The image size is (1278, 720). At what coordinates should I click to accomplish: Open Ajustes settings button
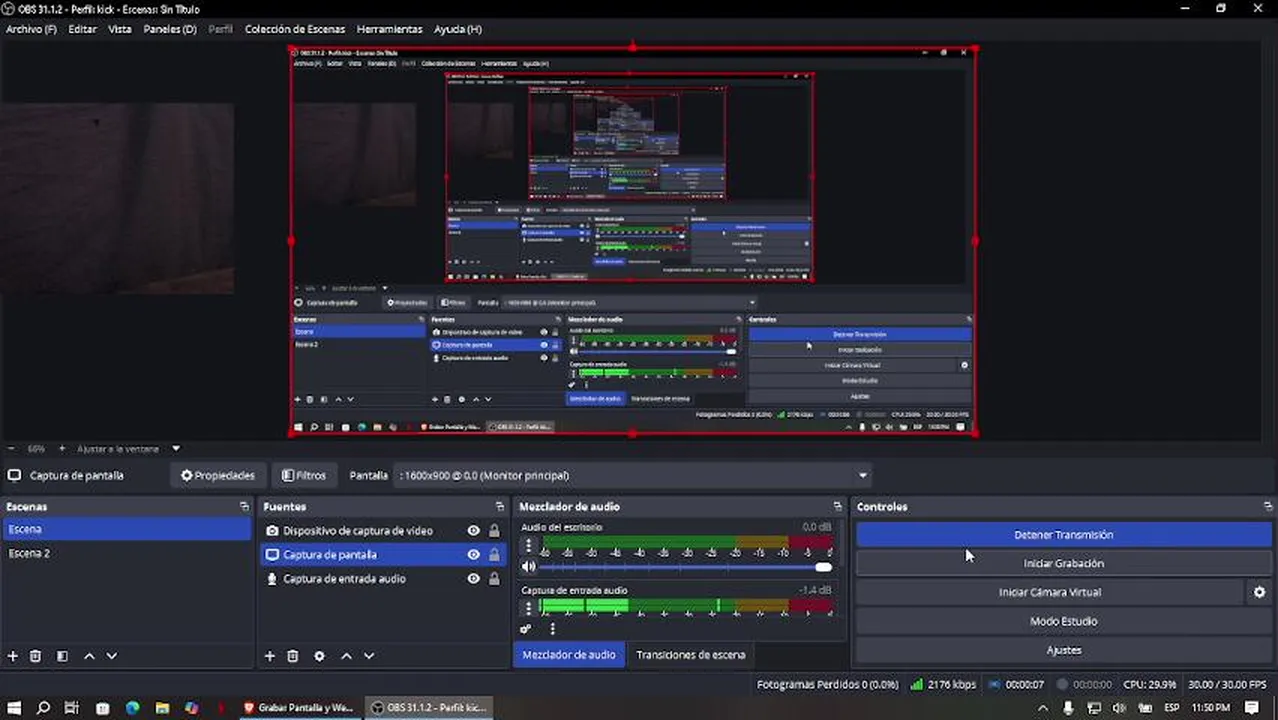click(x=1063, y=650)
